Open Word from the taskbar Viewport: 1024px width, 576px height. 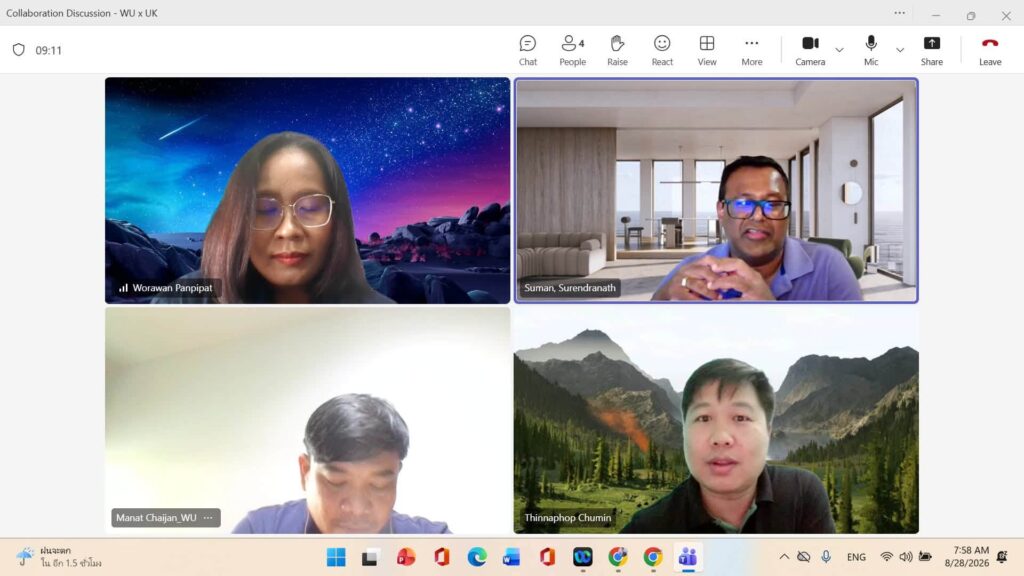pos(511,557)
